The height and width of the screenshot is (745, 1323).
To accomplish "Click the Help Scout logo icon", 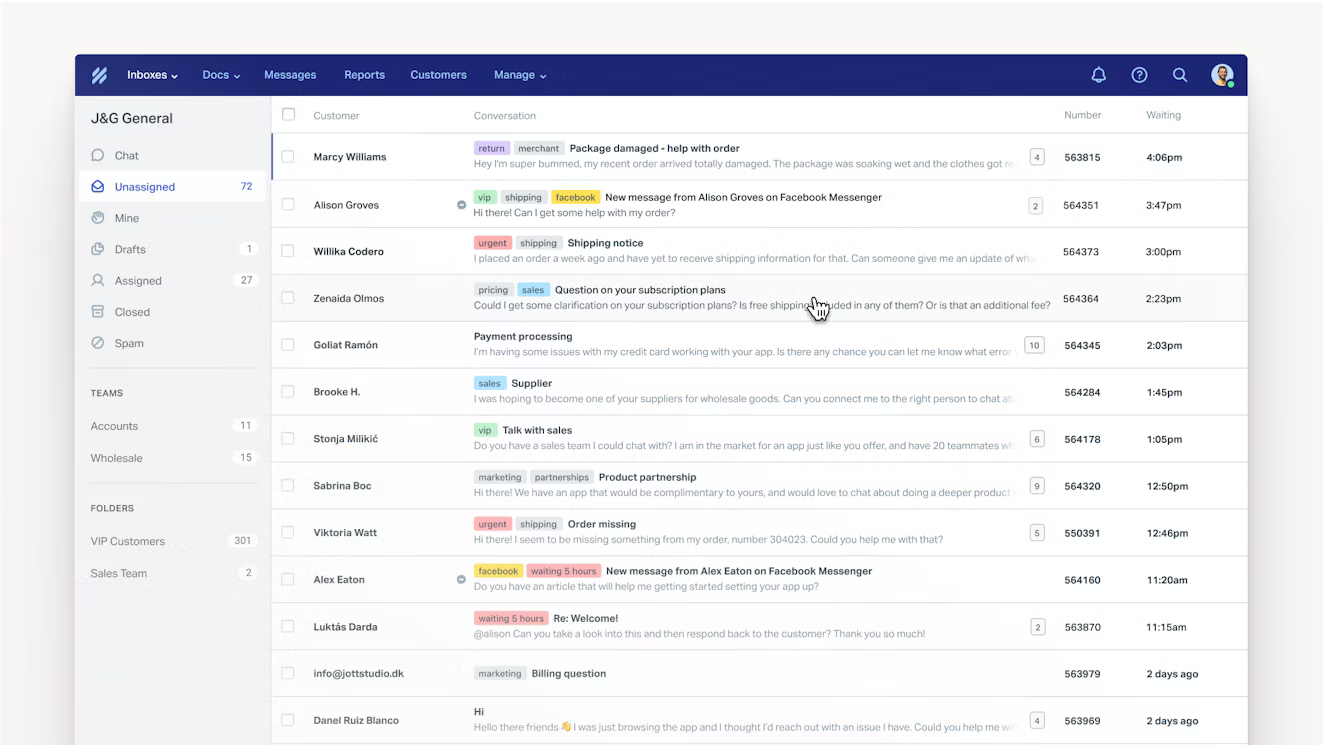I will coord(98,74).
